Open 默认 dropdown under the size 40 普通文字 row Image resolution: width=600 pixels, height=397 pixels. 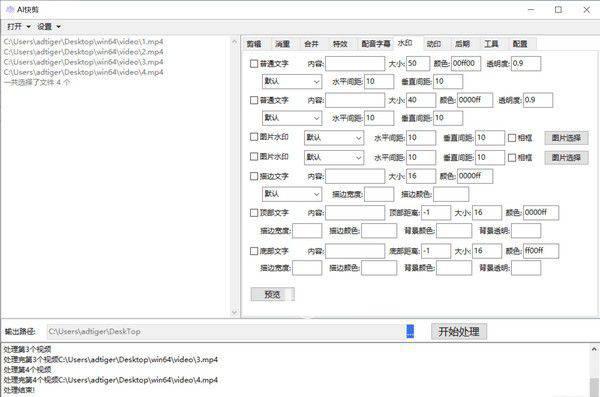292,118
